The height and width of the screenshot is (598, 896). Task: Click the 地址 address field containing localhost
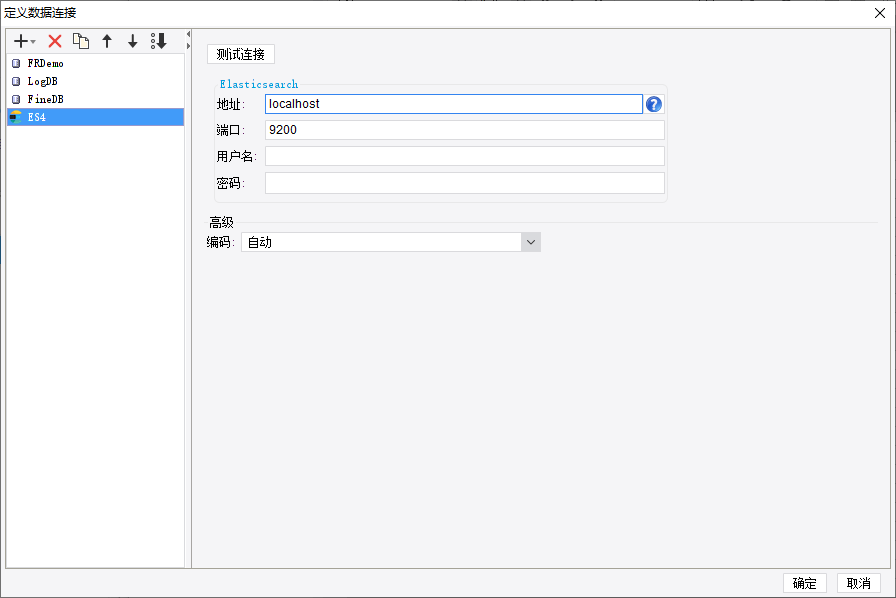point(453,104)
